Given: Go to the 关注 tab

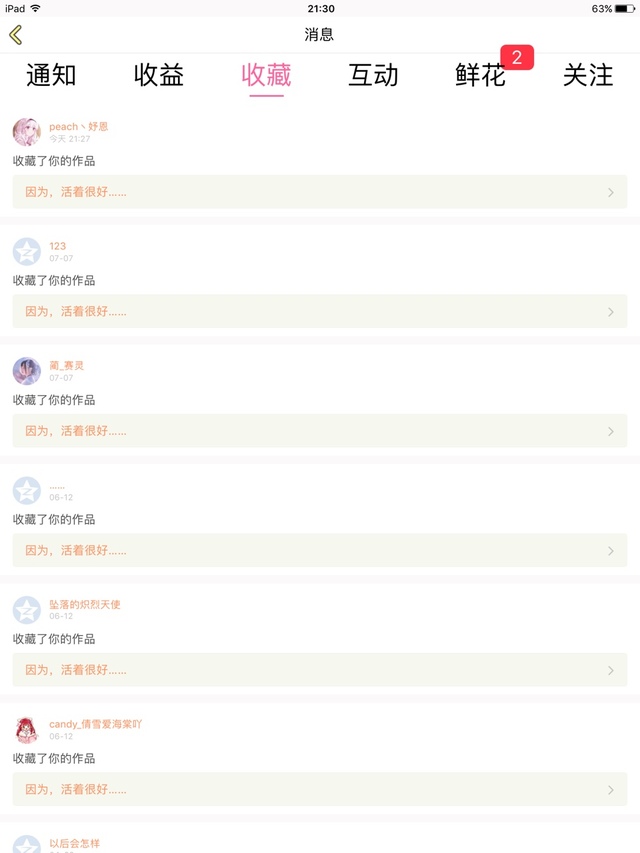Looking at the screenshot, I should click(x=588, y=75).
